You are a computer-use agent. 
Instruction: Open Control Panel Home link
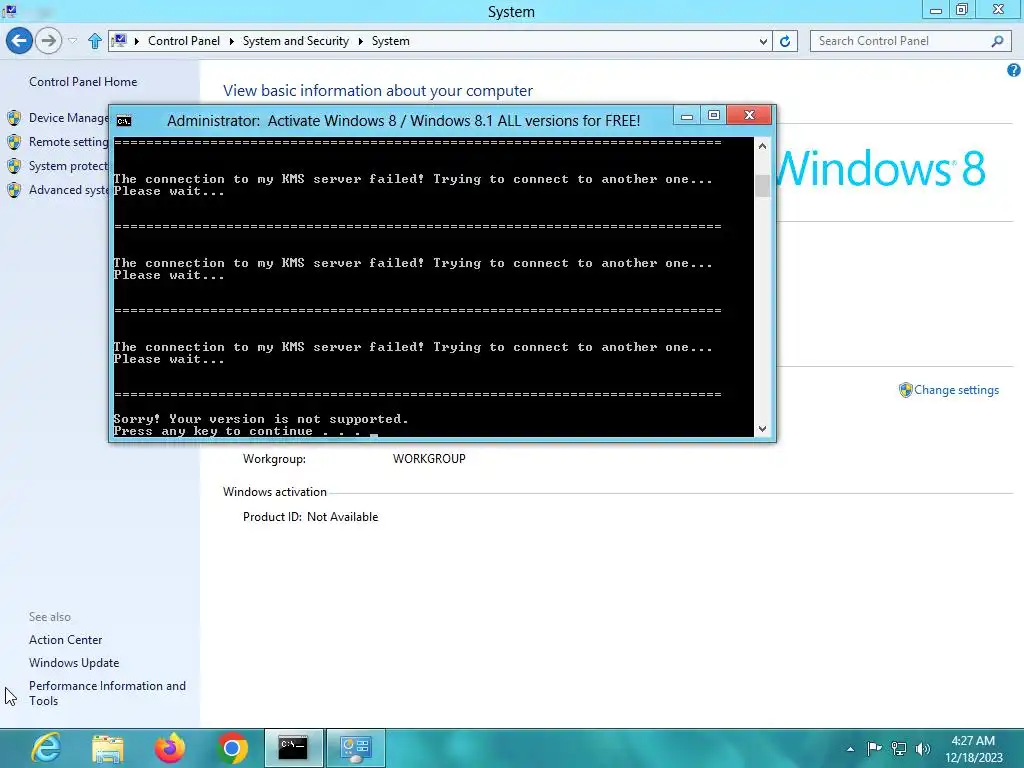pyautogui.click(x=83, y=82)
